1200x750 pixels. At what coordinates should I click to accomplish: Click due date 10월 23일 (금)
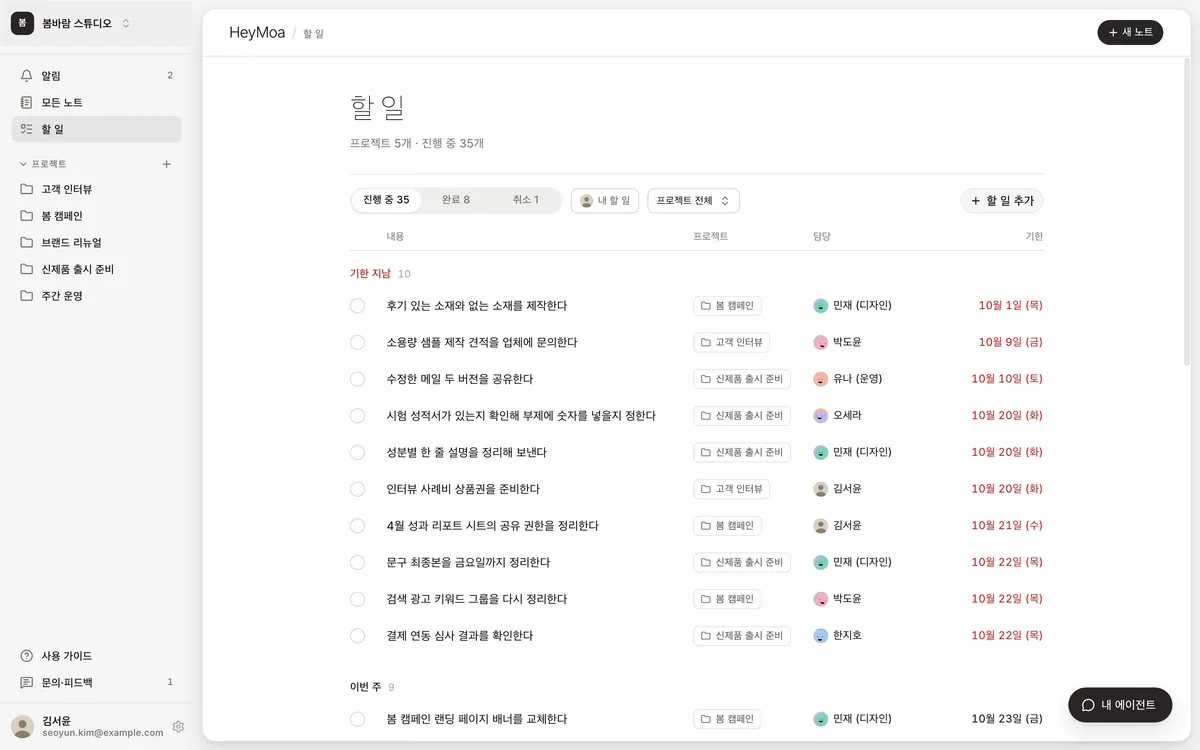(x=1007, y=719)
